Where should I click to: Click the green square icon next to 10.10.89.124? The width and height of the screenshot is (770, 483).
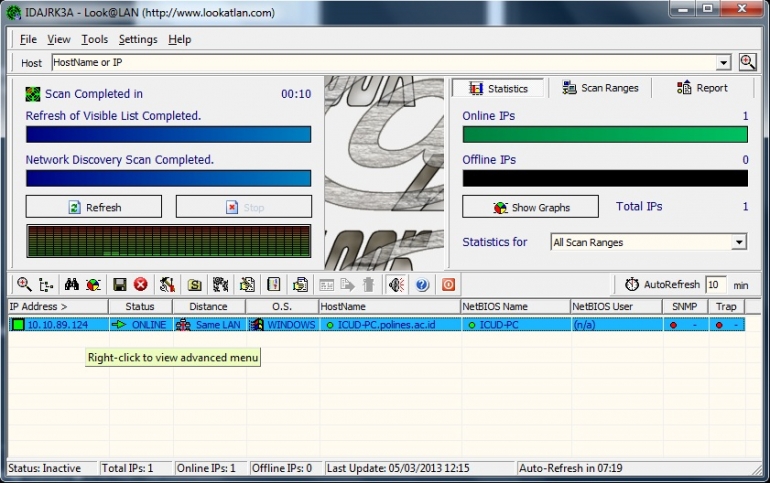(x=18, y=324)
